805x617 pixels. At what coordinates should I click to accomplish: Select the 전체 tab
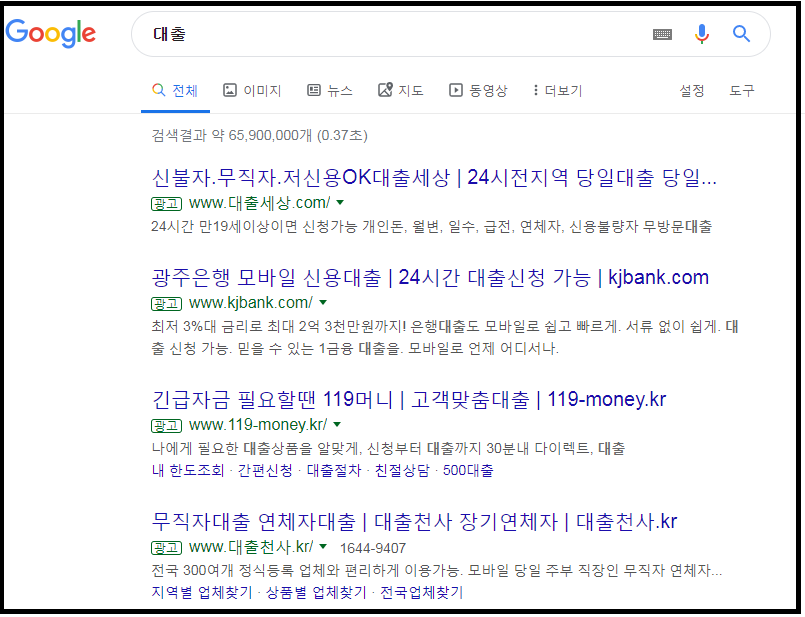click(175, 91)
